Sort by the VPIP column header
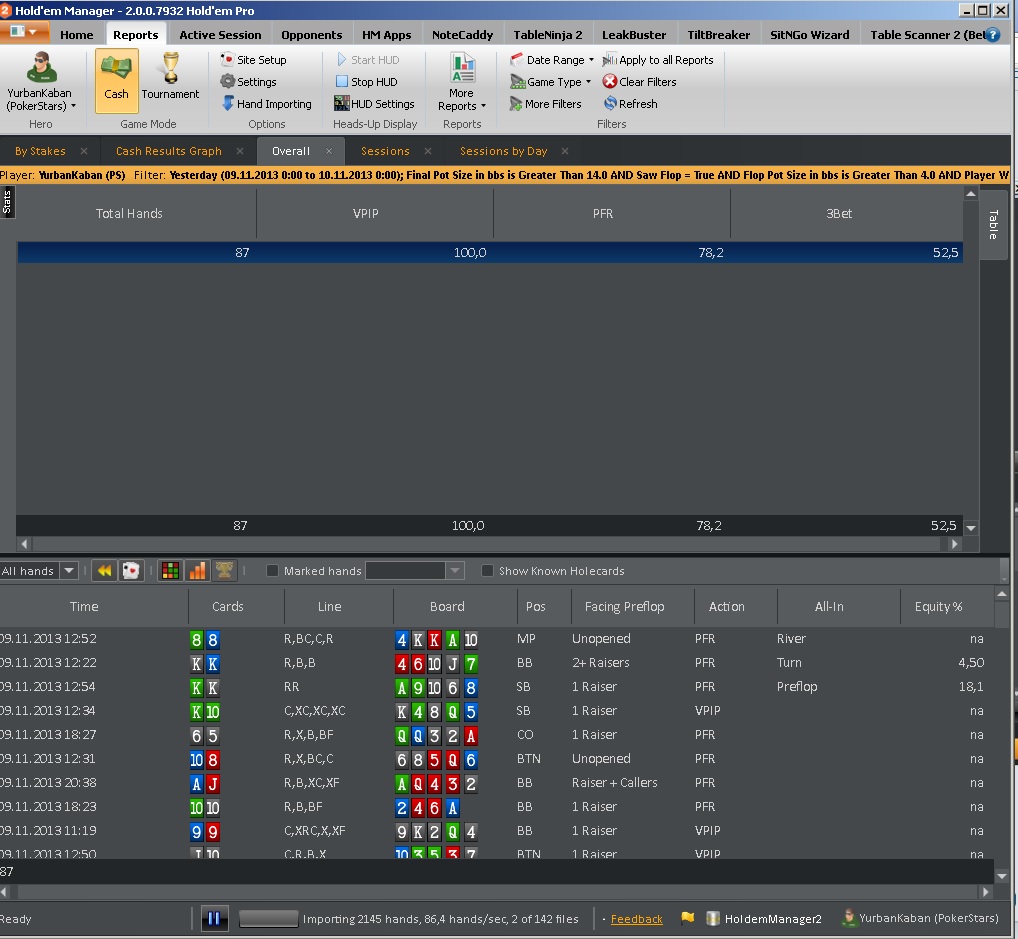1018x939 pixels. (x=366, y=214)
